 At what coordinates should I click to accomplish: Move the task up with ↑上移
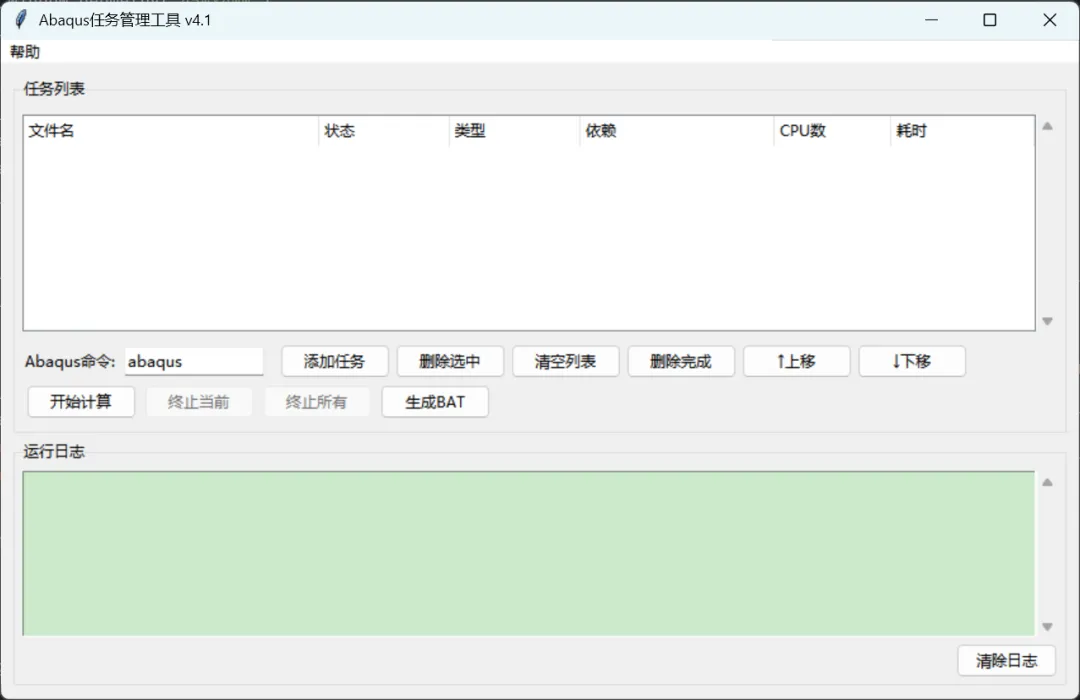coord(796,361)
